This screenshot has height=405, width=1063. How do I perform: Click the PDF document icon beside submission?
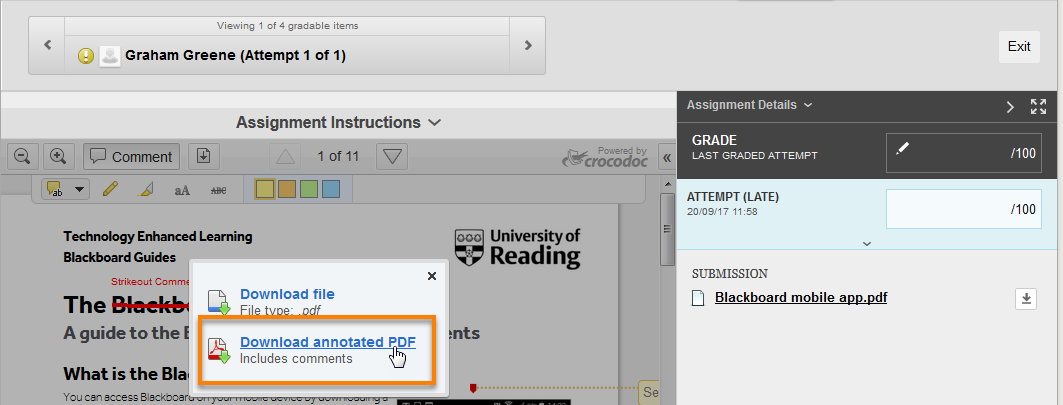[x=698, y=298]
